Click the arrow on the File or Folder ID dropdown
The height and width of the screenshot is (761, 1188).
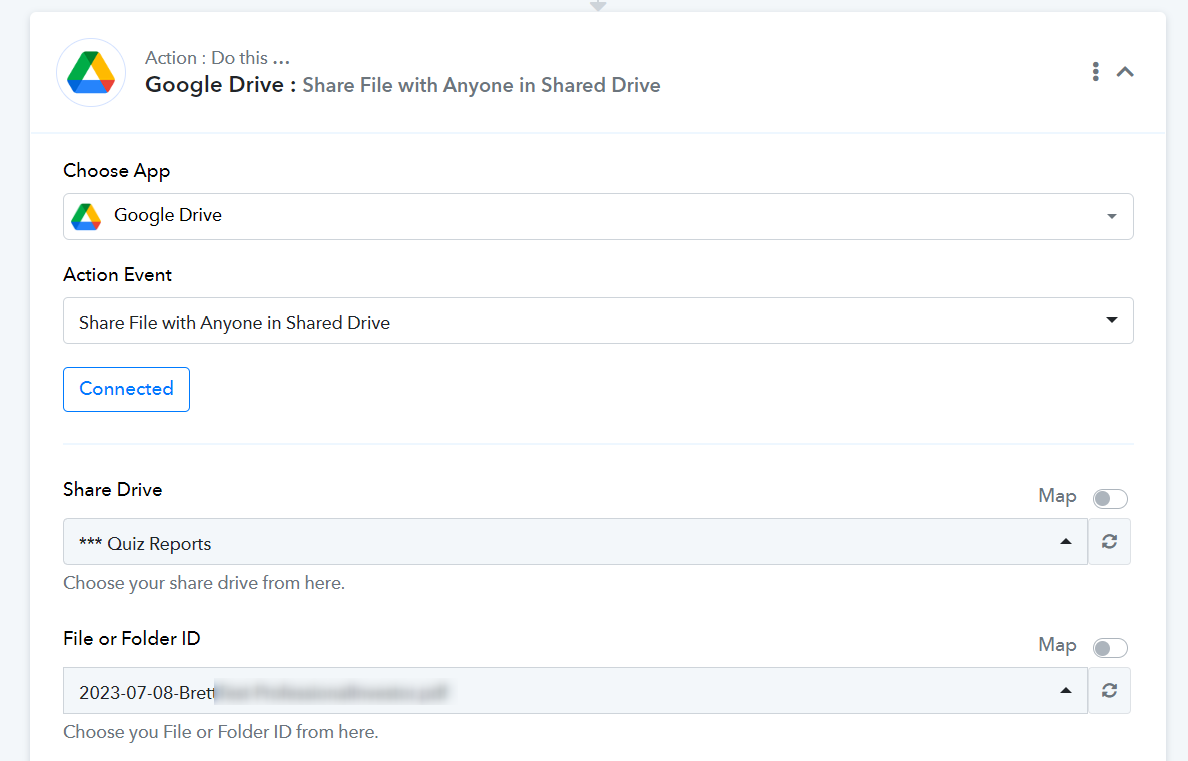1066,691
